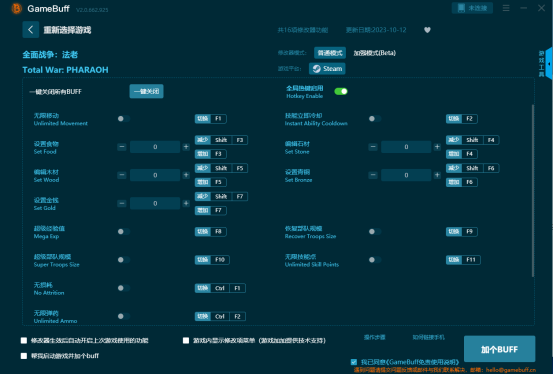Click the large add BUFF button
Viewport: 554px width, 374px height.
[499, 349]
